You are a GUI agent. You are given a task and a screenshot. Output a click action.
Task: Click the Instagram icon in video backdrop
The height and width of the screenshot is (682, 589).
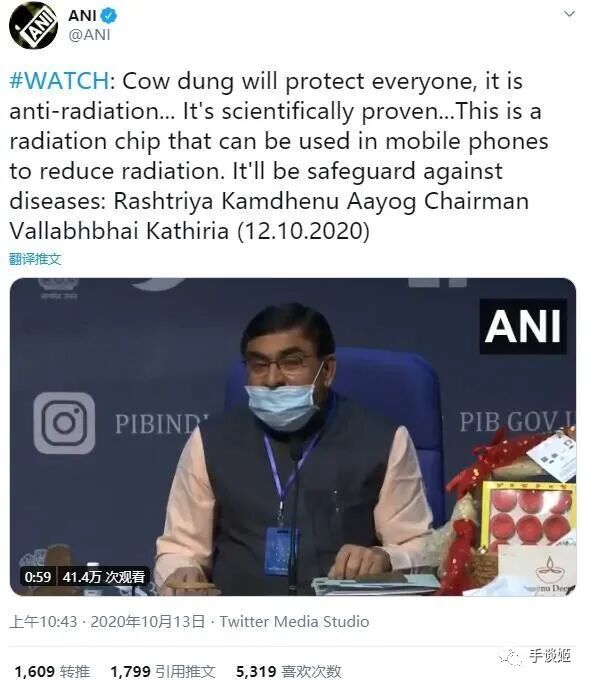pyautogui.click(x=64, y=423)
